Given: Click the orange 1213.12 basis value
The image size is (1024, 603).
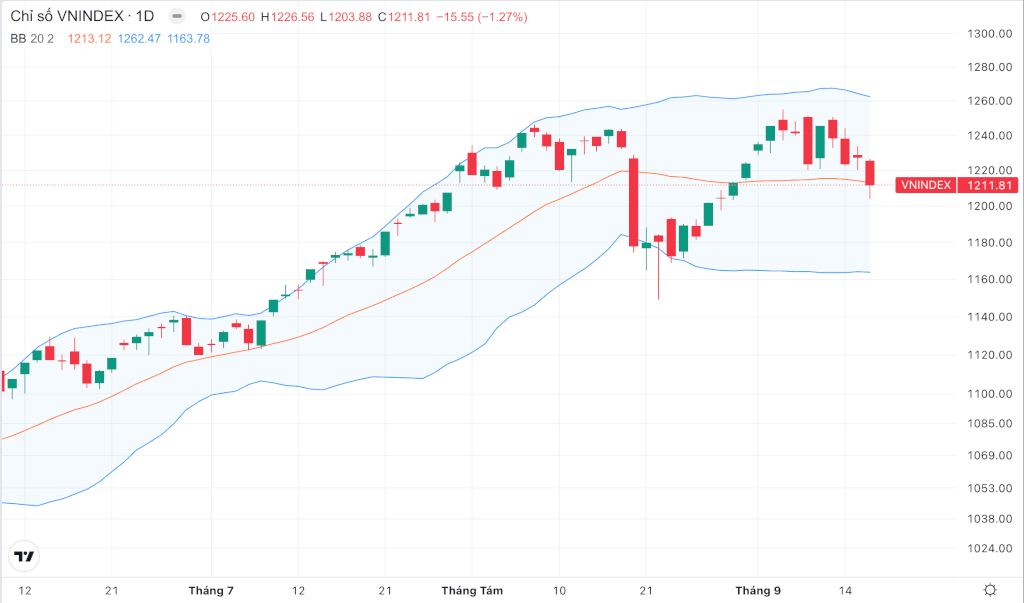Looking at the screenshot, I should pyautogui.click(x=89, y=39).
